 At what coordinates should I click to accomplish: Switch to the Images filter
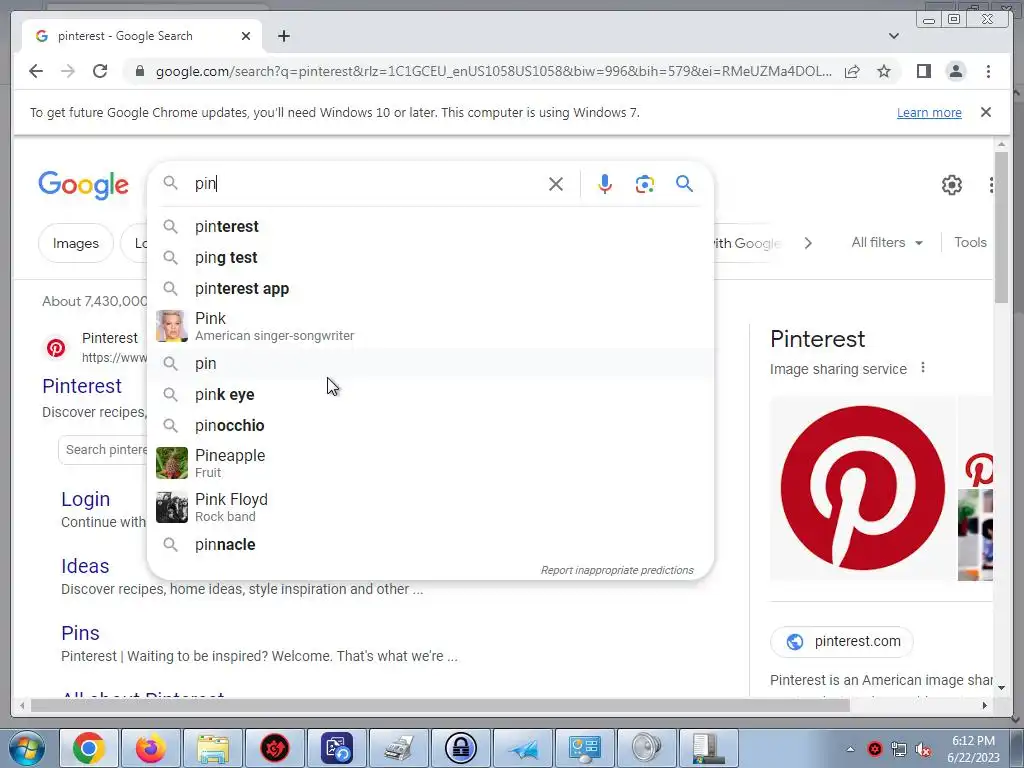click(x=76, y=244)
